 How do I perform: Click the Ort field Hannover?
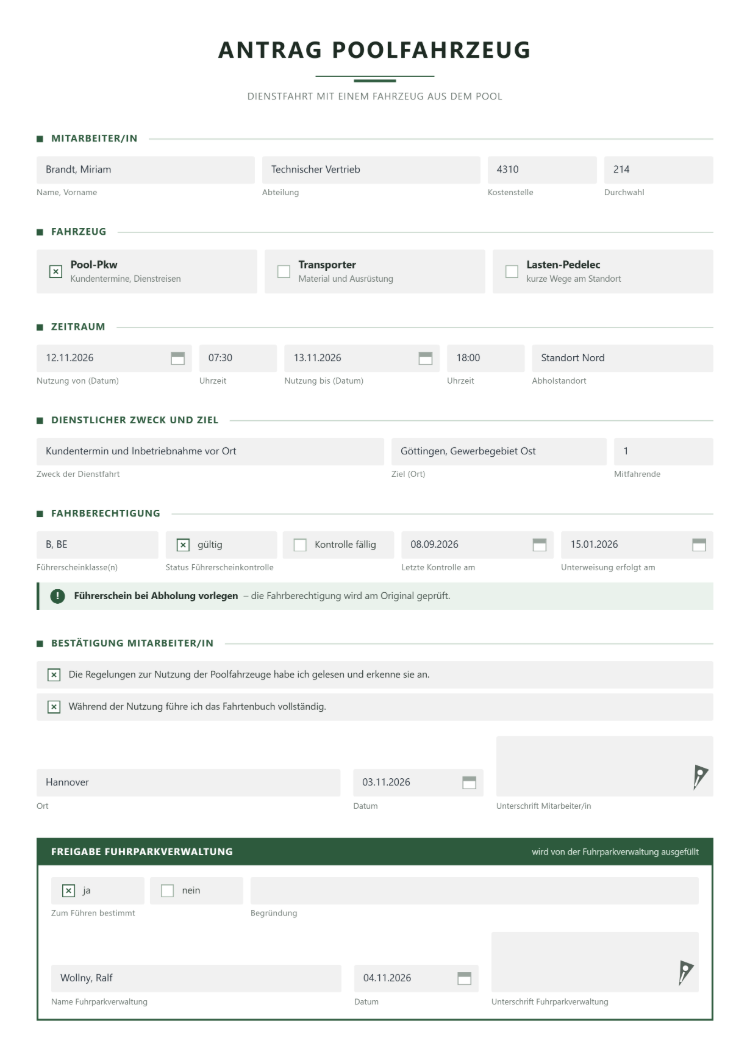click(189, 782)
